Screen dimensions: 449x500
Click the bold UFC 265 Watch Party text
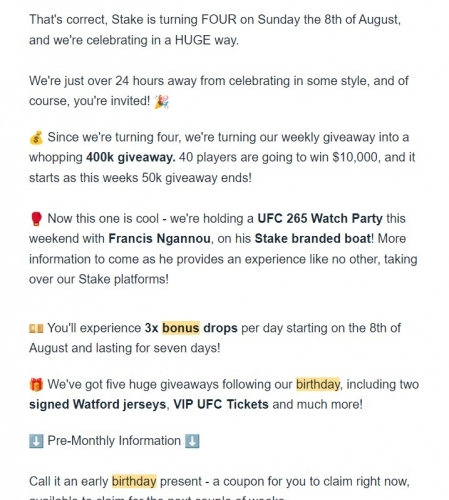[x=320, y=219]
